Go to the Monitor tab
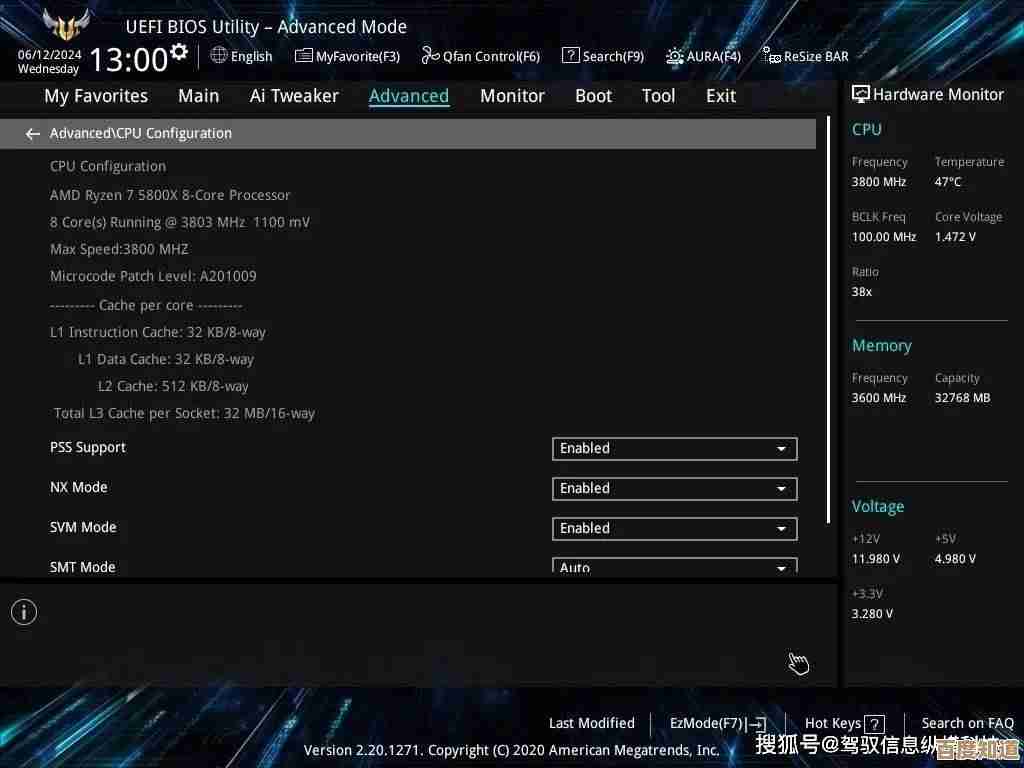 pos(512,96)
